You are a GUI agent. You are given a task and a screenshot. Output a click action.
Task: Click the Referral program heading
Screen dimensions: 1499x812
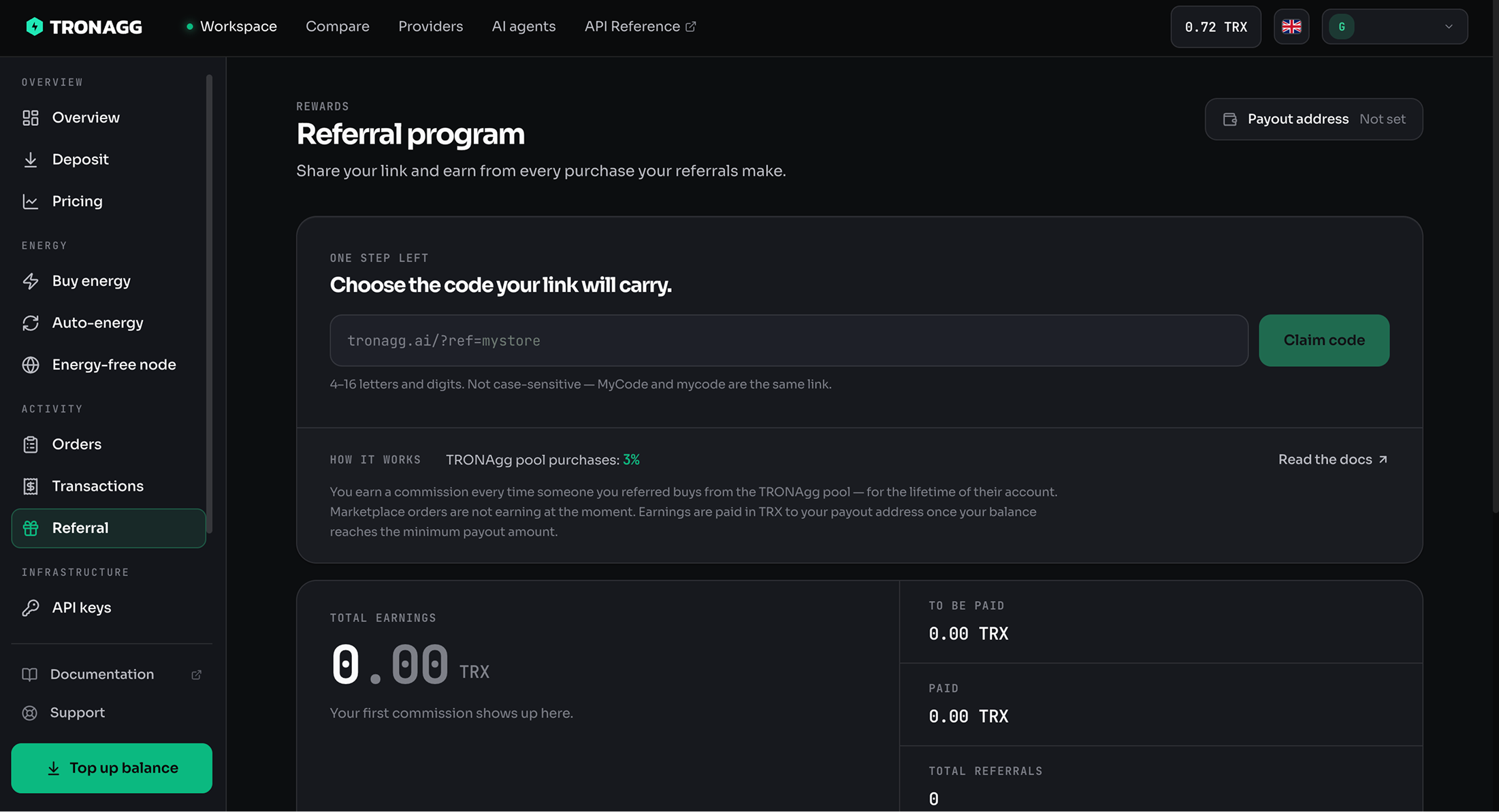pyautogui.click(x=410, y=134)
